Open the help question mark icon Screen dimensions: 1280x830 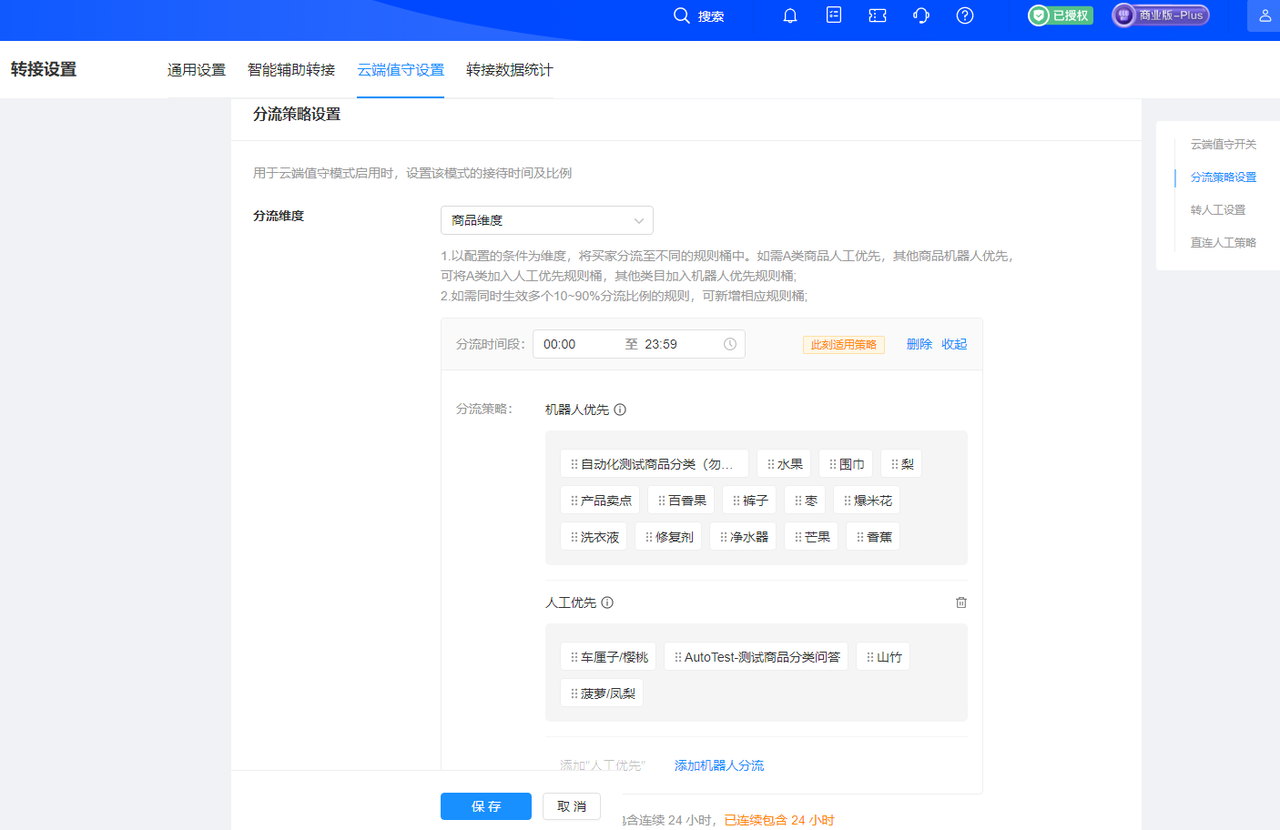pos(965,16)
